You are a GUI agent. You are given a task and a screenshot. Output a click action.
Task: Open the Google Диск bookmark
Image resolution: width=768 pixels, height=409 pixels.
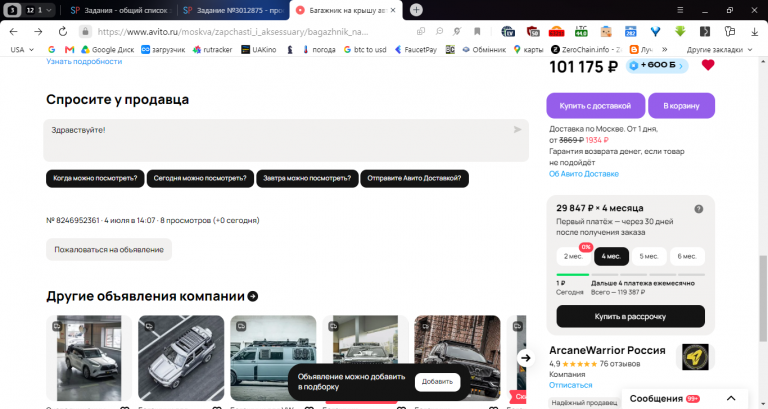107,49
